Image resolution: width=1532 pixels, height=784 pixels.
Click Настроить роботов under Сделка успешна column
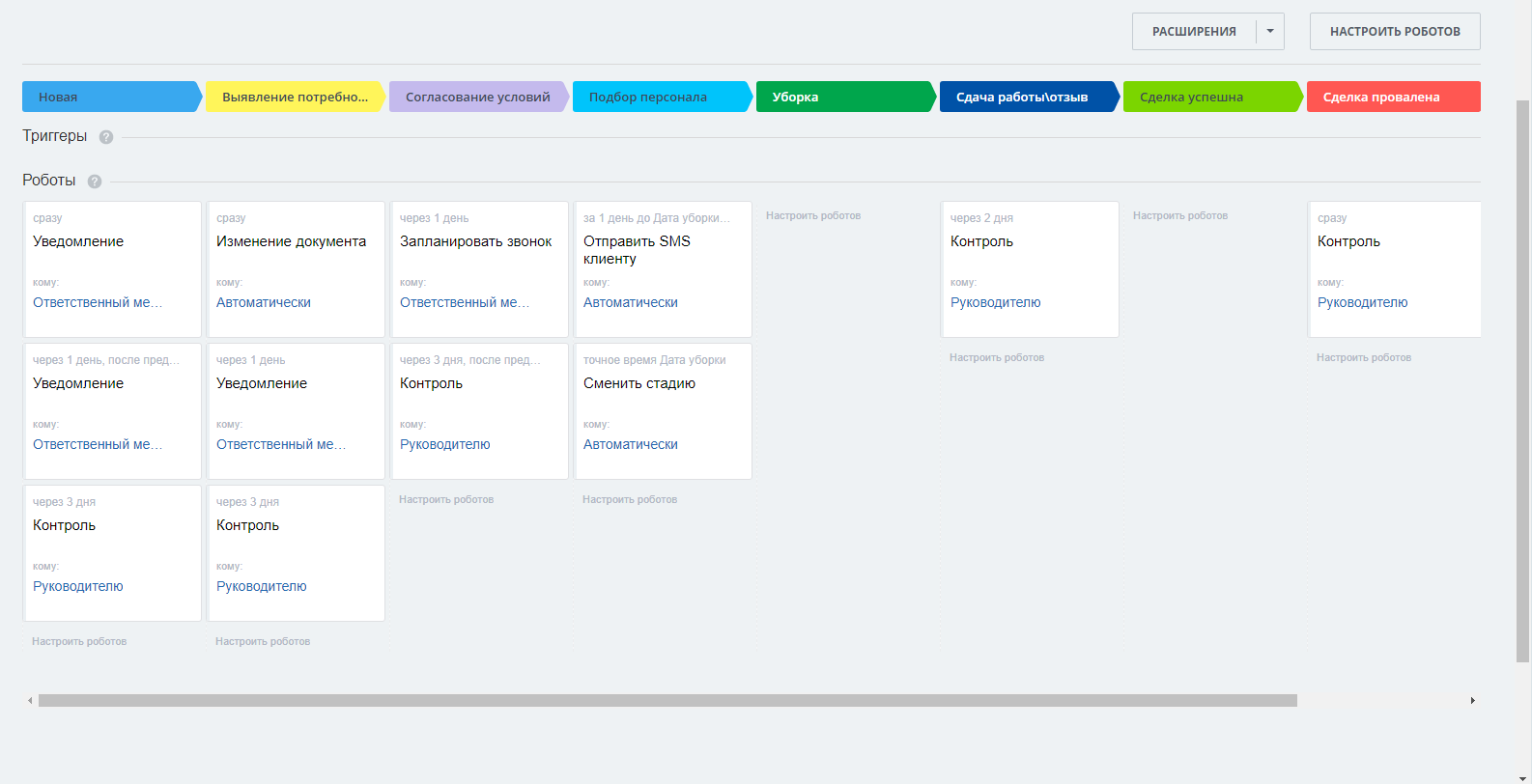[x=1180, y=216]
